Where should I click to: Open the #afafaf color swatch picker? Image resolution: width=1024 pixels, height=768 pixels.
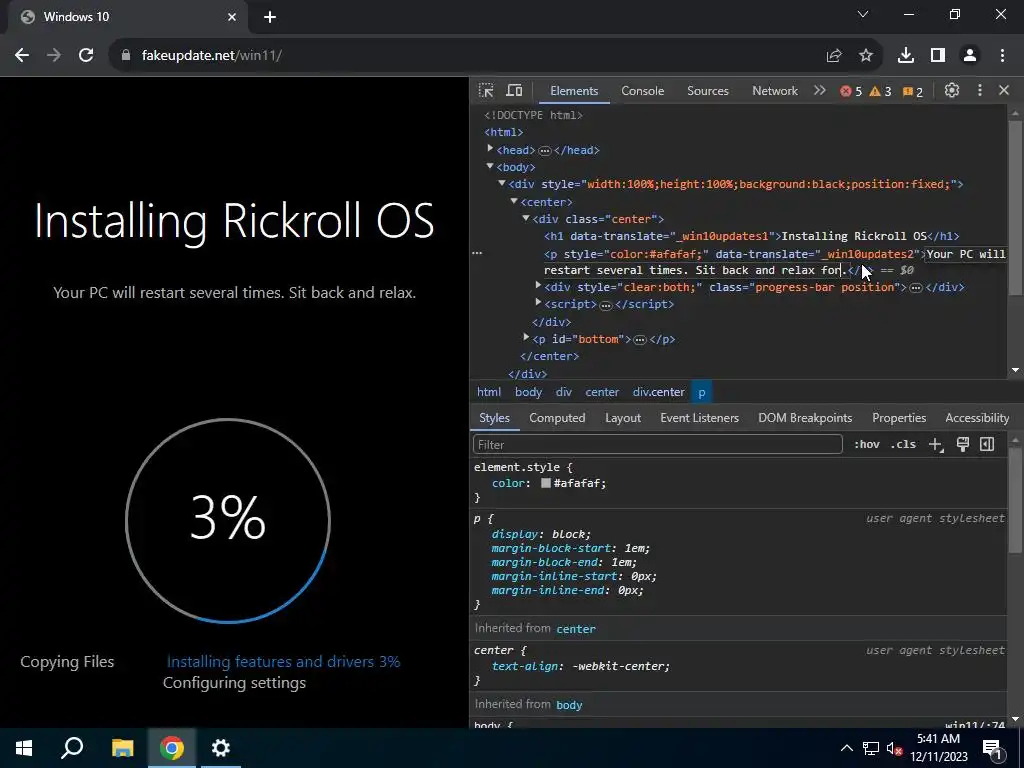click(546, 483)
